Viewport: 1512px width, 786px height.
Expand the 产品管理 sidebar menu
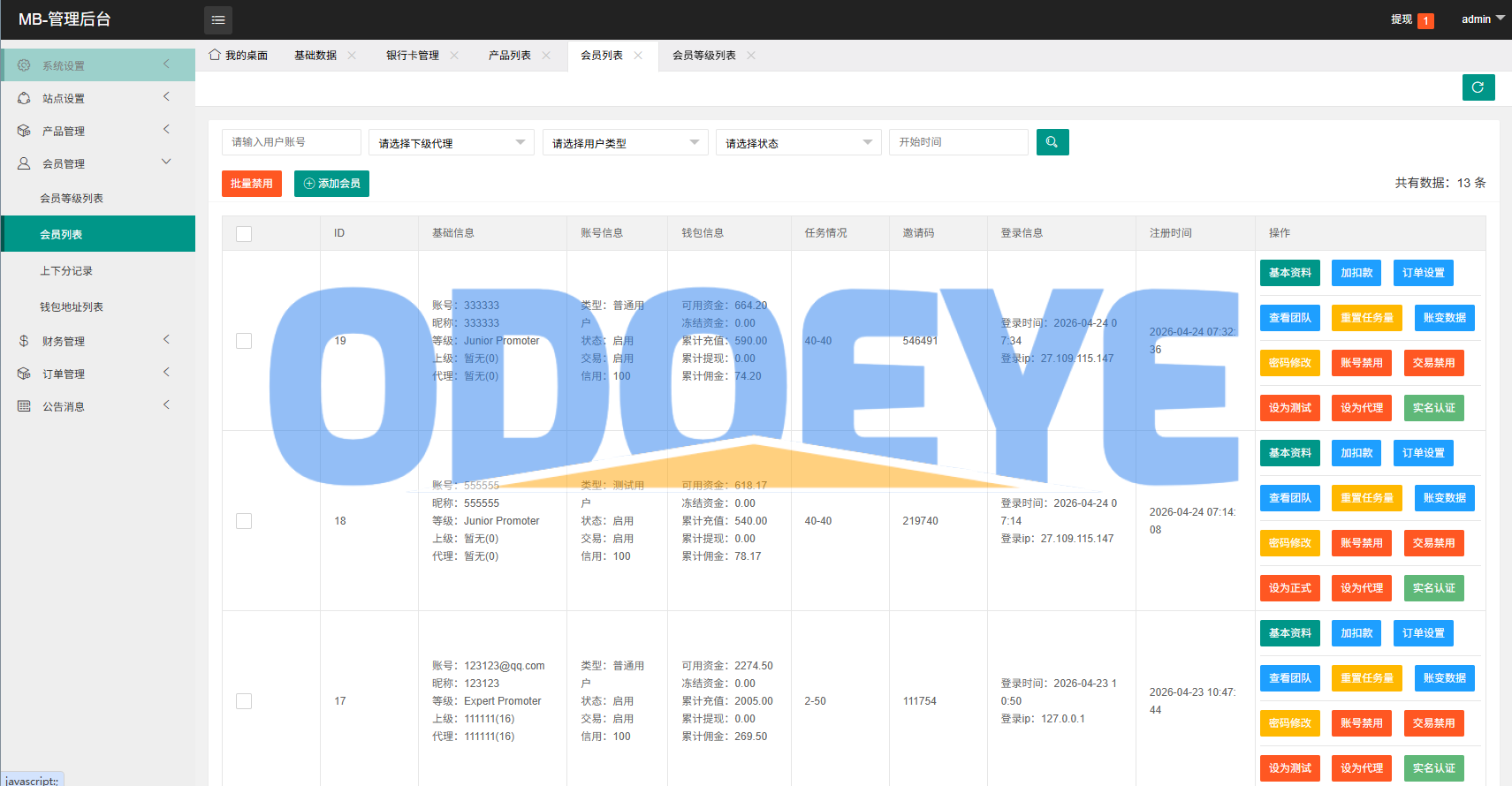point(98,131)
